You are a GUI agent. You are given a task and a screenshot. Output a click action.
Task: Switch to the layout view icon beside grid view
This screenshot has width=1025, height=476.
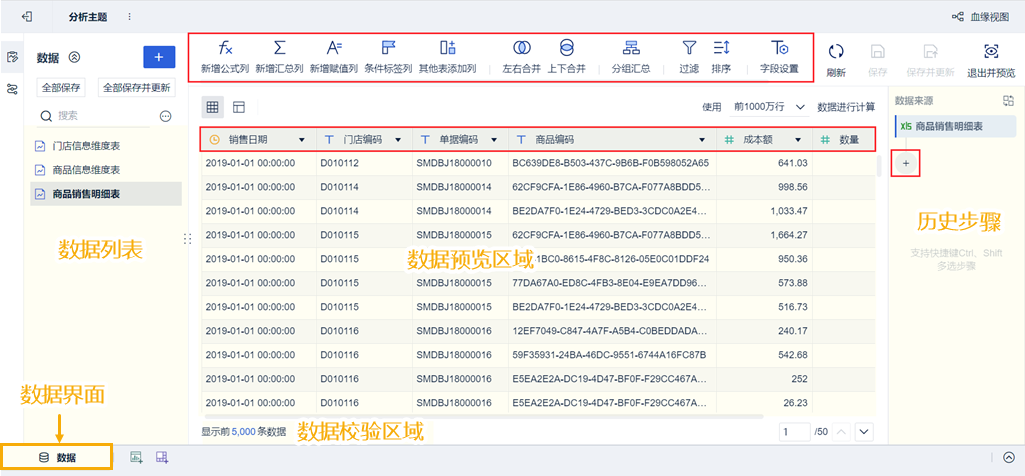tap(239, 107)
